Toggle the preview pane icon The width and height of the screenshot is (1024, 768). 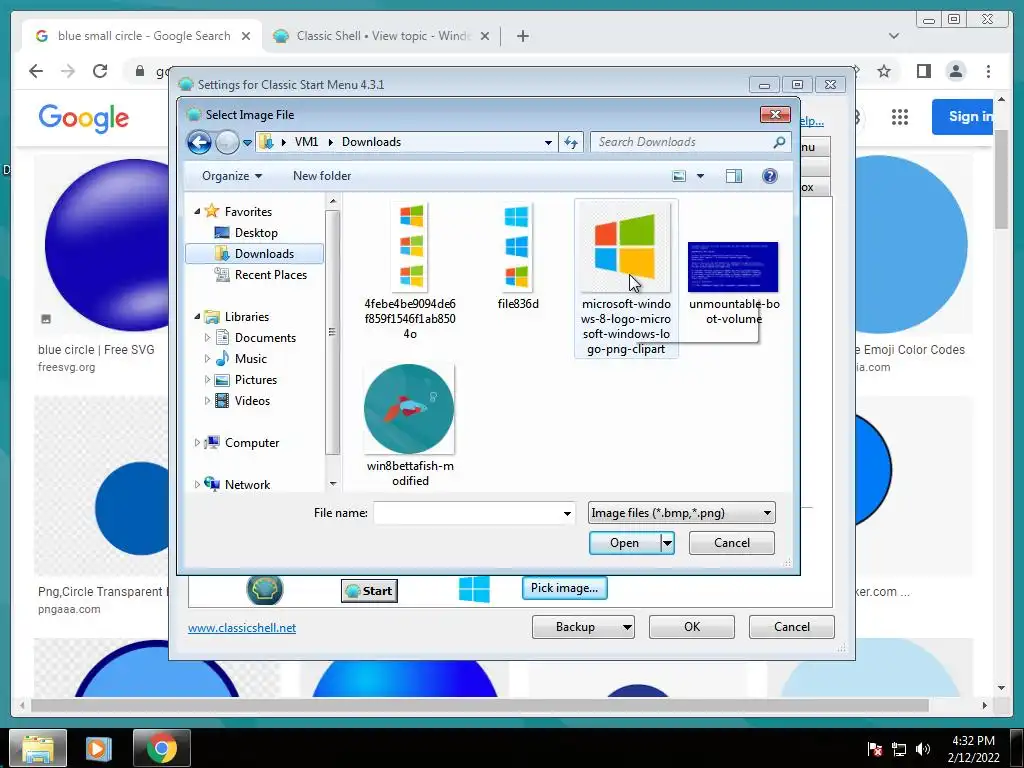(x=734, y=176)
